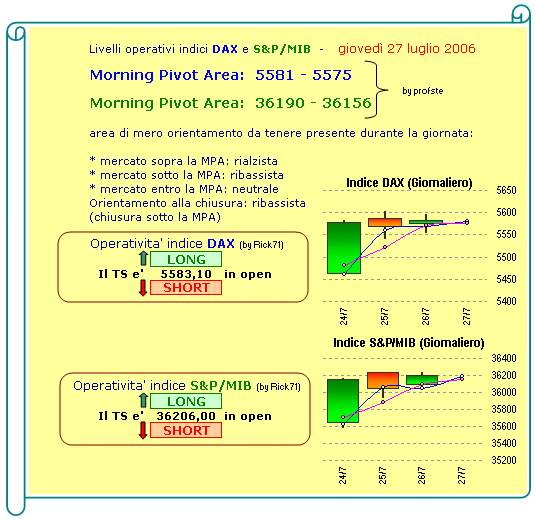The height and width of the screenshot is (521, 536).
Task: Click the green 'Morning Pivot Area: 36190 - 36156' line
Action: click(230, 103)
